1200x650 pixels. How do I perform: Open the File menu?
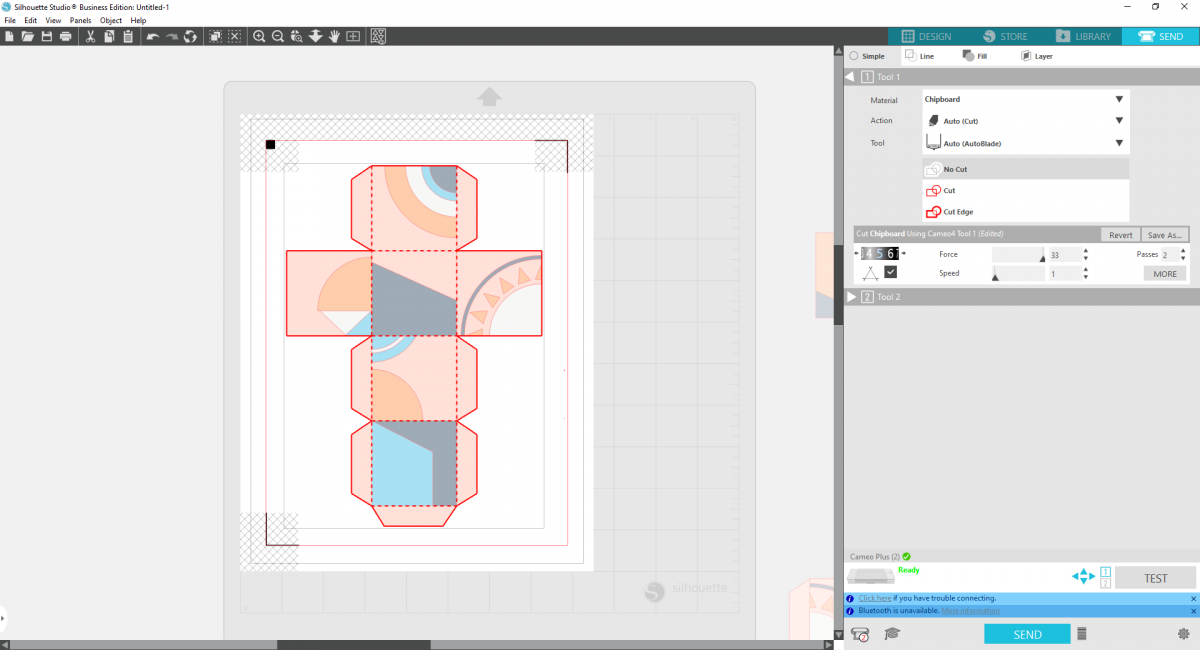click(10, 20)
